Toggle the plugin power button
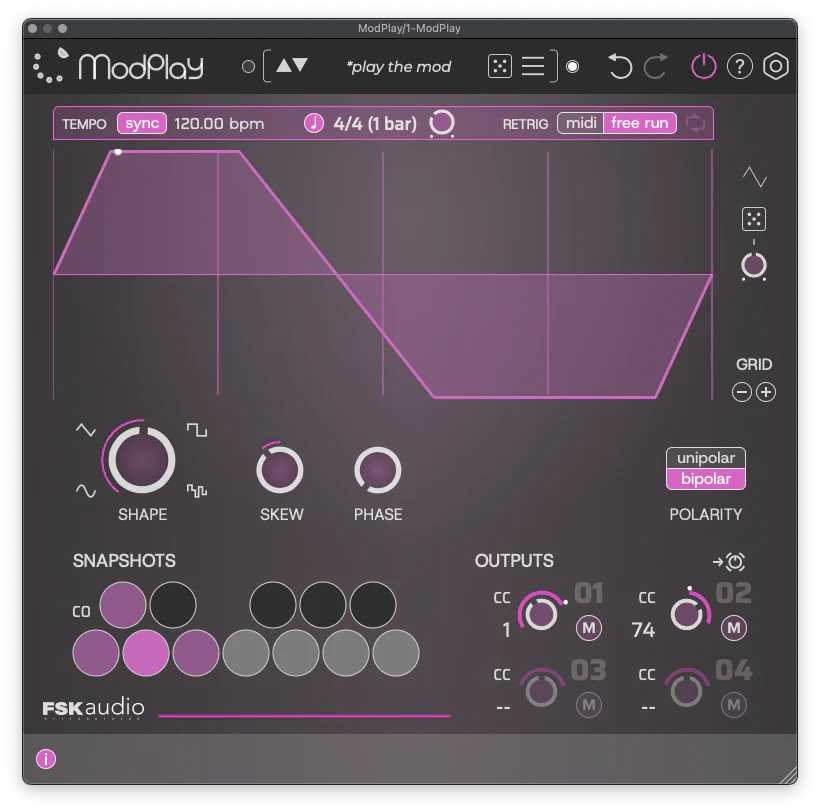Viewport: 820px width, 811px height. (704, 67)
